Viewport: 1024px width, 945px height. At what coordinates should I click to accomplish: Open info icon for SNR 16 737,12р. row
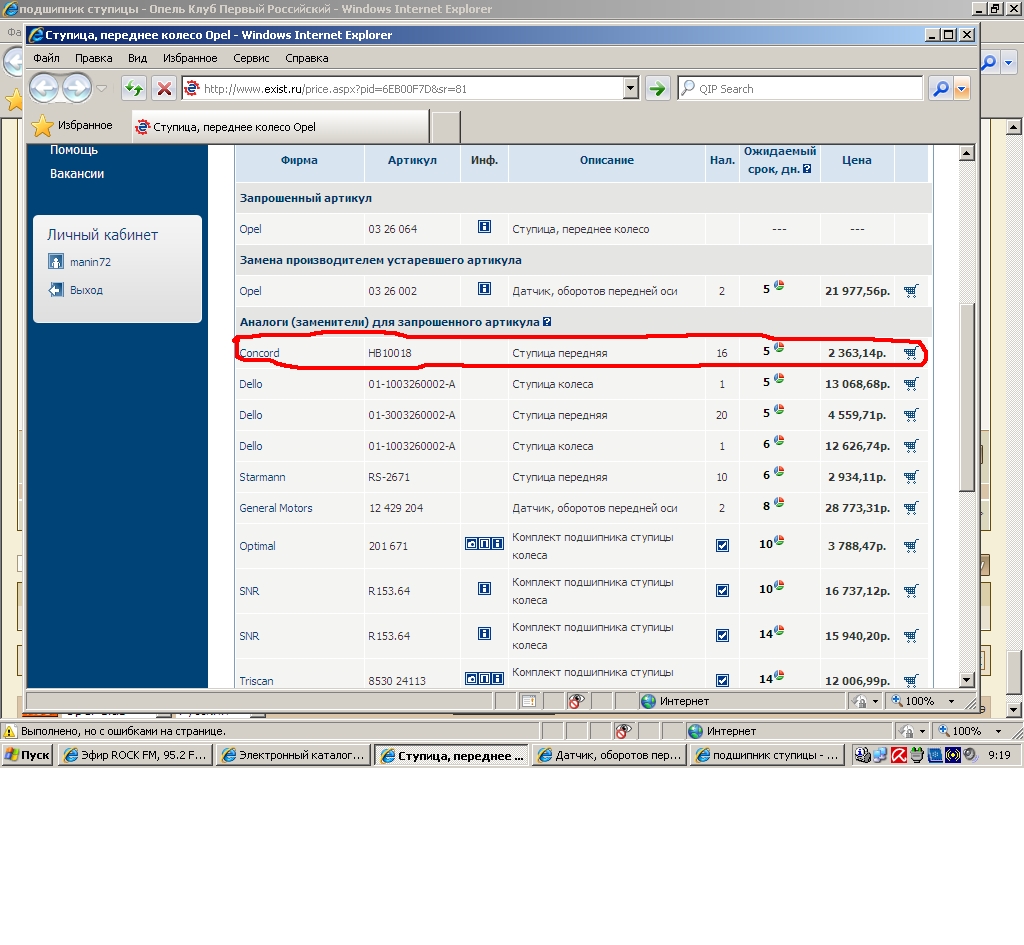point(485,588)
